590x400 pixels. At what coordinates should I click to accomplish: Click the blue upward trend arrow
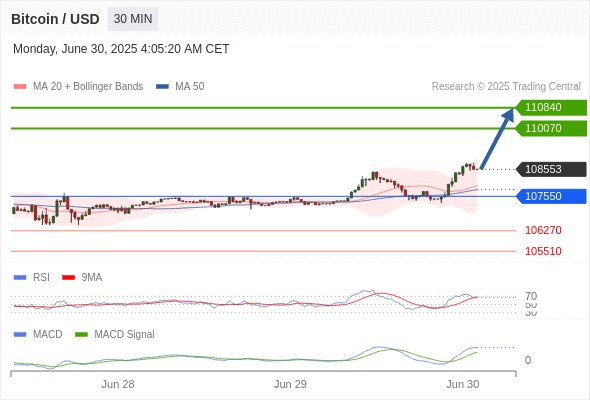click(497, 138)
